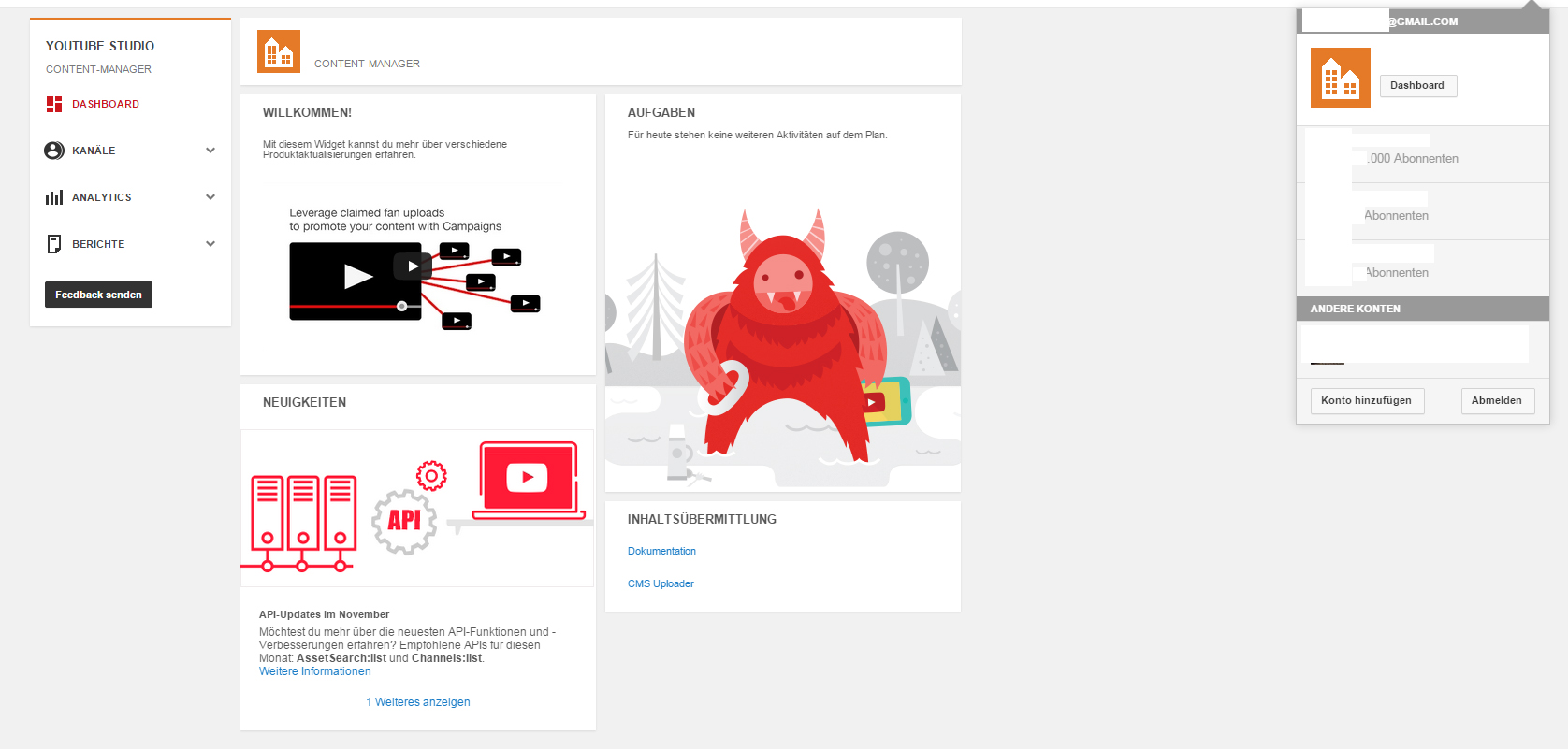This screenshot has height=749, width=1568.
Task: Click the Dashboard grid icon in sidebar
Action: (54, 104)
